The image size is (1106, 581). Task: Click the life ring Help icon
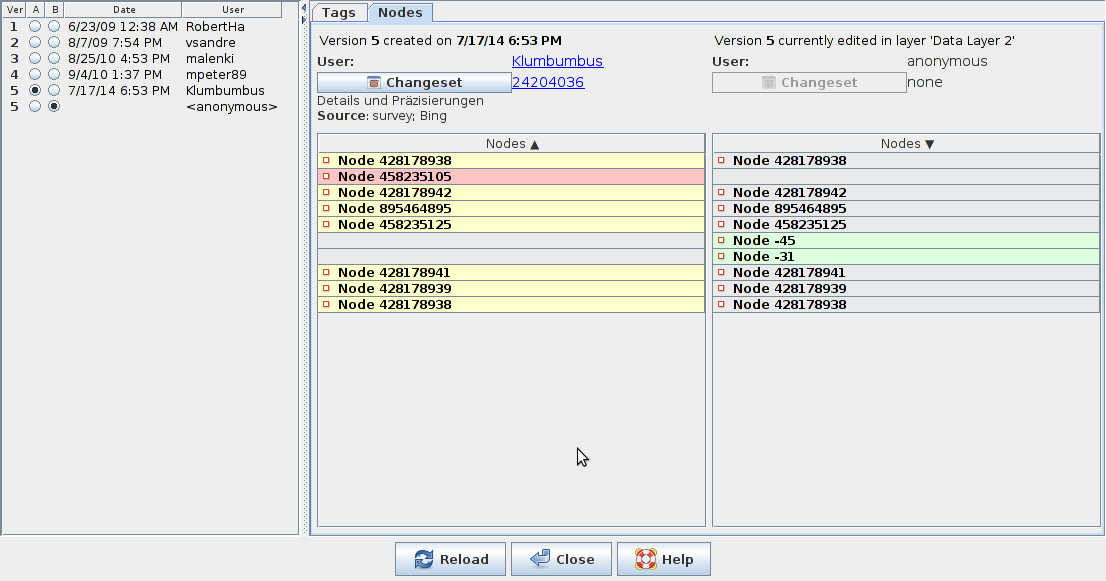pos(645,560)
